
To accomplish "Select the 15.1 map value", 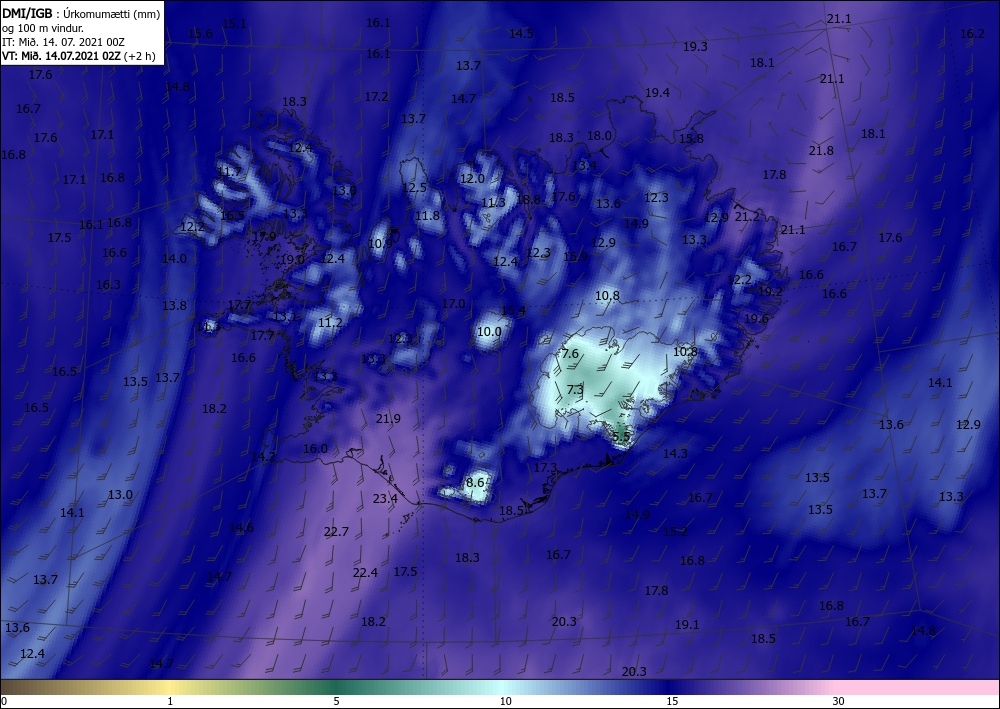I will click(234, 24).
